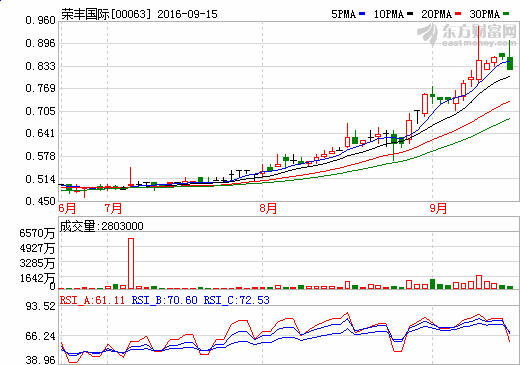The height and width of the screenshot is (365, 520).
Task: Click the 7月 month label
Action: pos(113,208)
